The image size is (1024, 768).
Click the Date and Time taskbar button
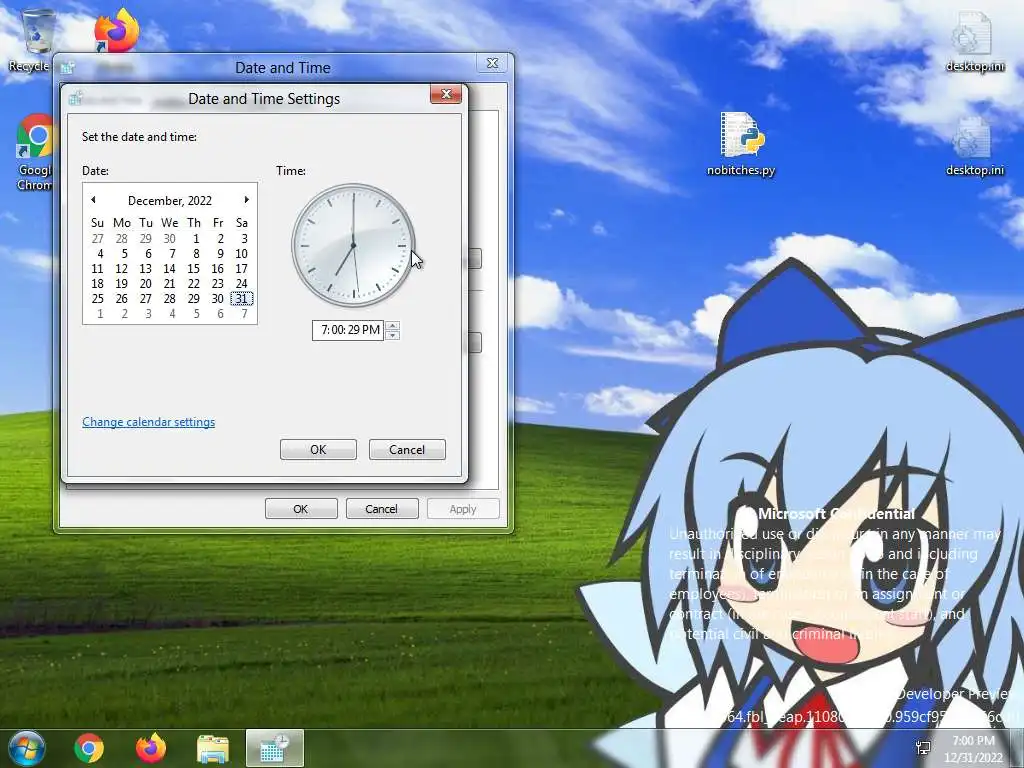point(274,748)
